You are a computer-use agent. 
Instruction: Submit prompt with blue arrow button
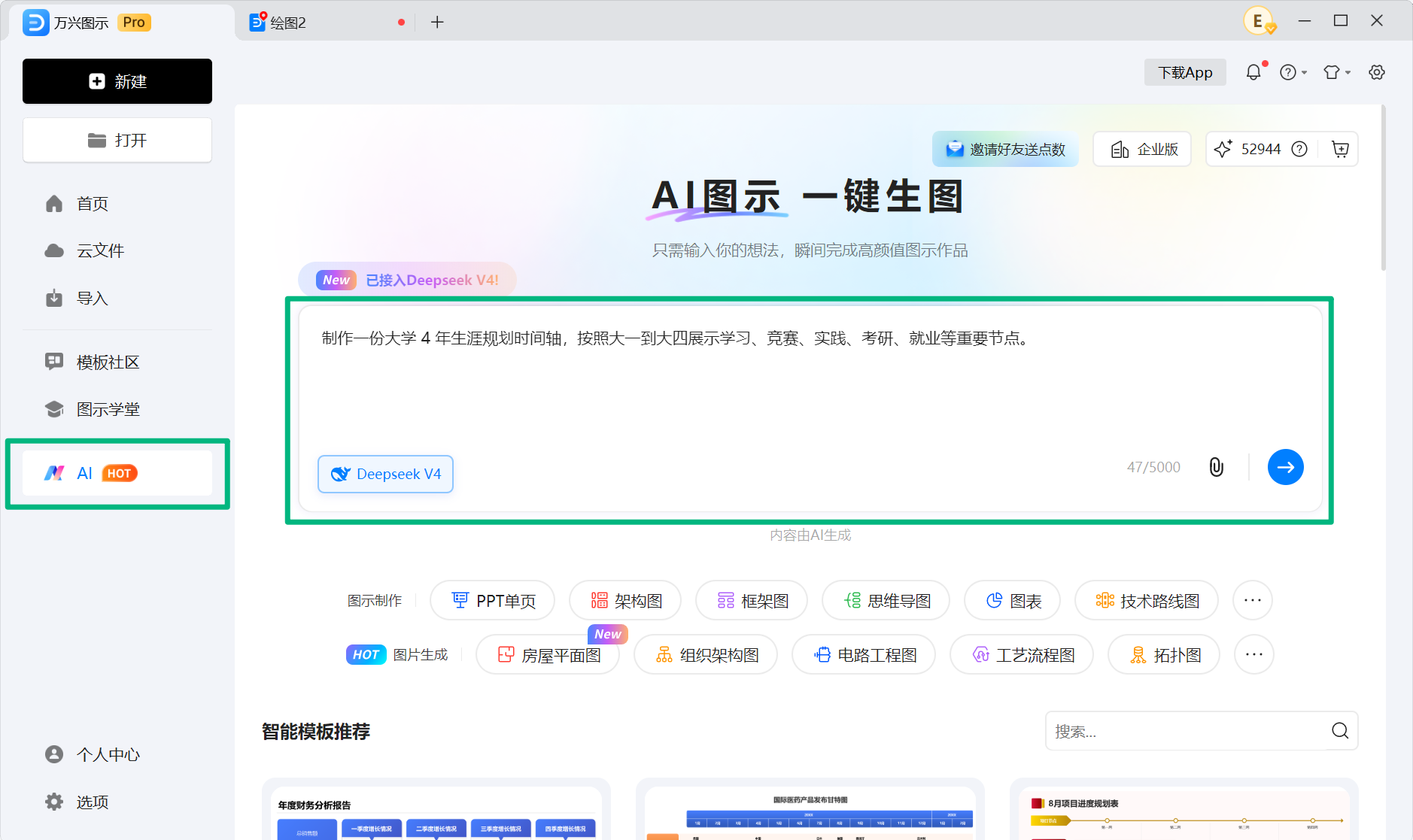tap(1286, 467)
